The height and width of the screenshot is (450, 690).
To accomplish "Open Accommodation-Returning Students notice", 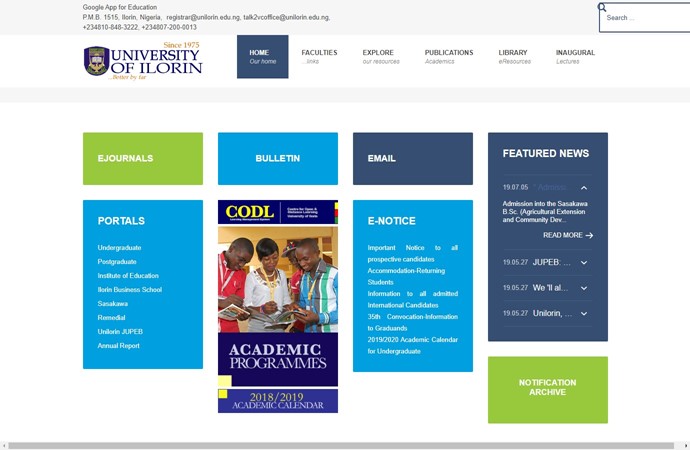I will [406, 276].
